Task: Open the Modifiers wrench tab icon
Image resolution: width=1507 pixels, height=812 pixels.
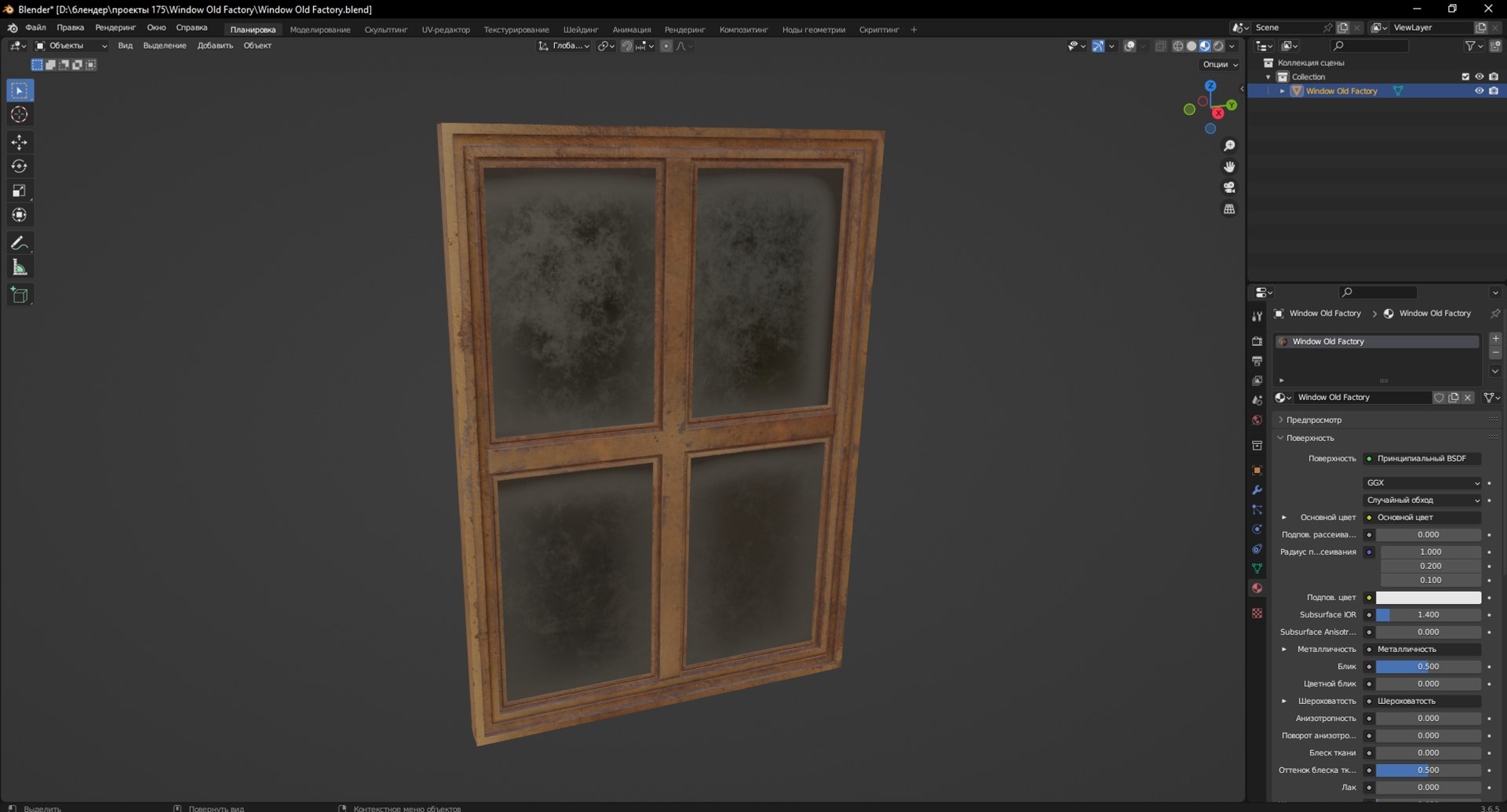Action: tap(1257, 490)
